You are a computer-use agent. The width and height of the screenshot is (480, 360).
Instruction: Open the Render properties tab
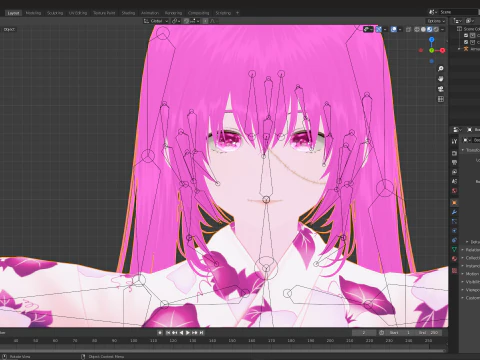click(454, 153)
